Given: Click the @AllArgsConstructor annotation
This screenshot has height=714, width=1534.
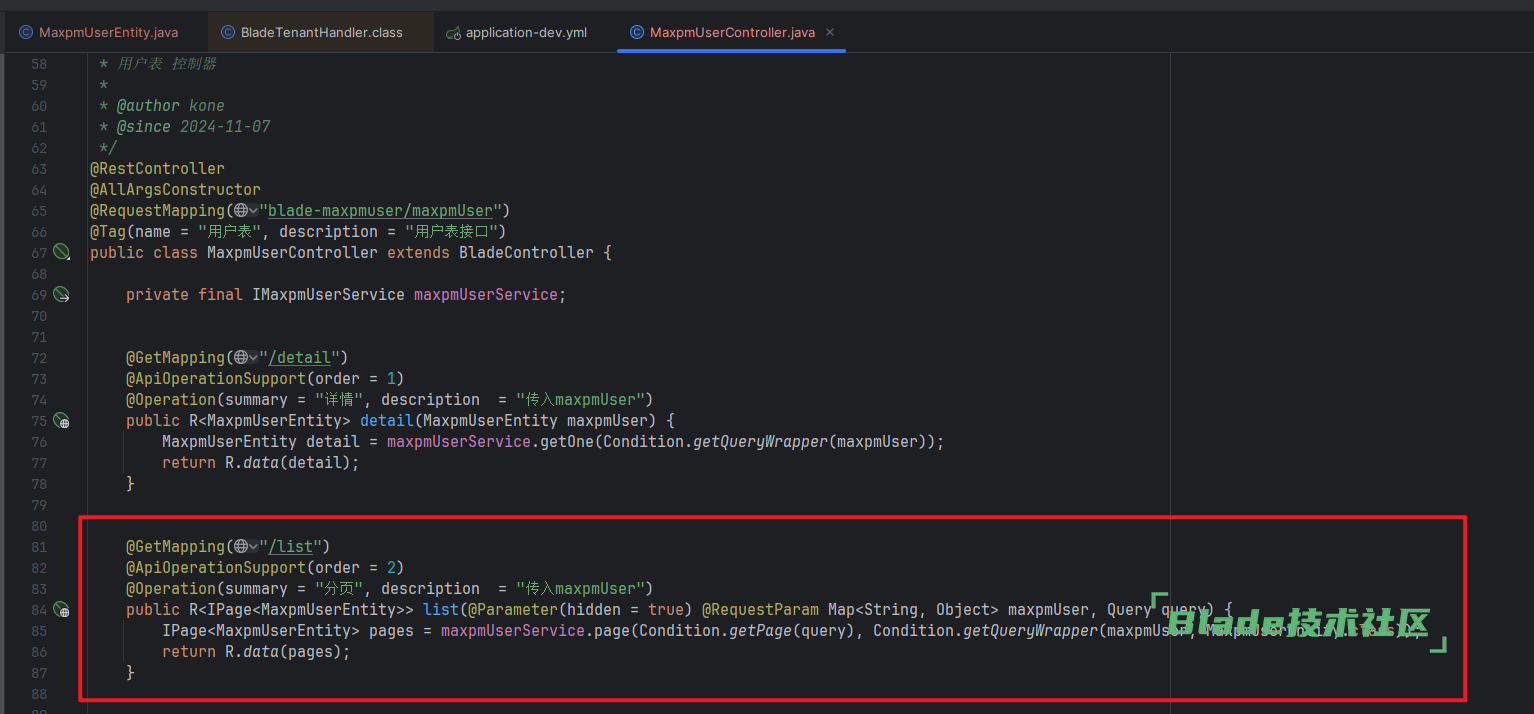Looking at the screenshot, I should click(175, 189).
